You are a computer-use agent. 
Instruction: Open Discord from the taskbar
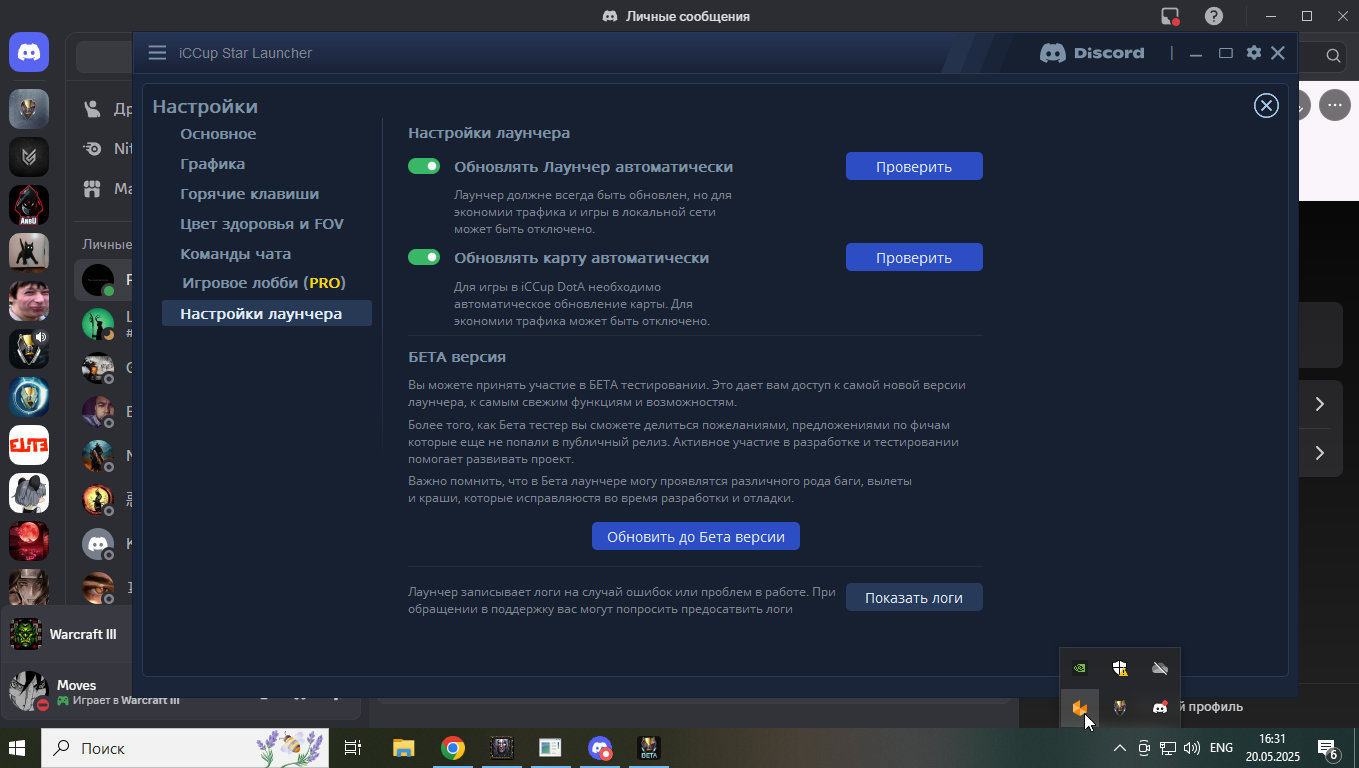(x=600, y=748)
